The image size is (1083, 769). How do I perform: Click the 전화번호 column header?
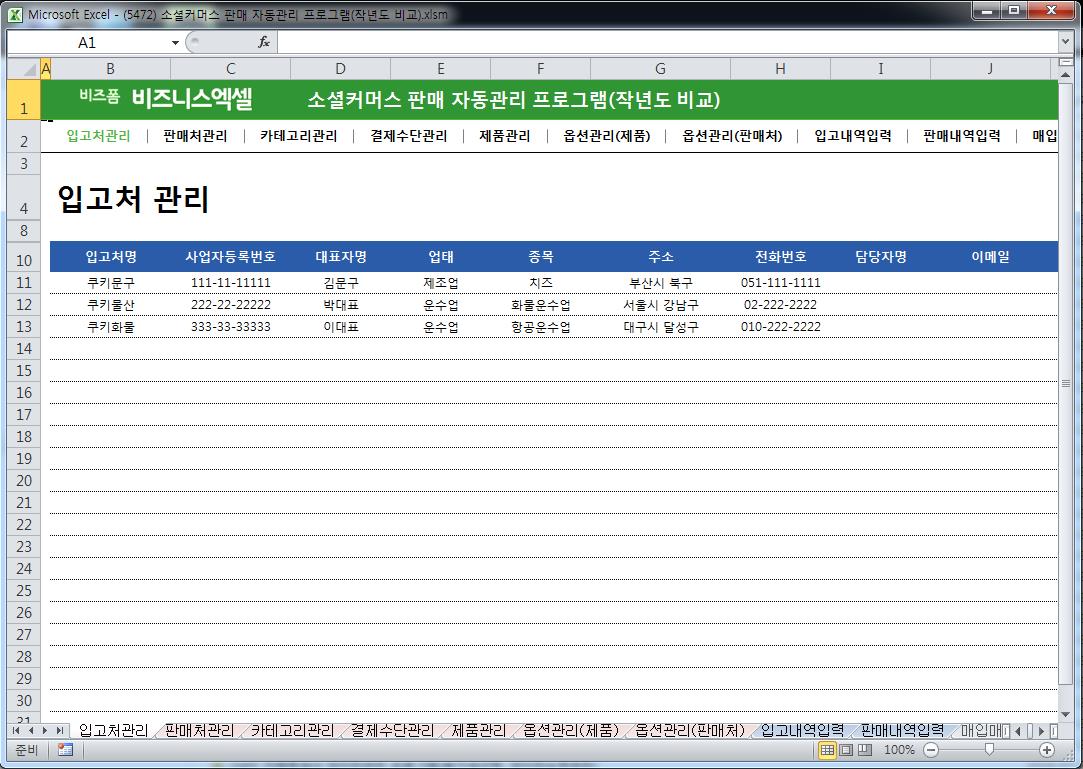pyautogui.click(x=780, y=257)
